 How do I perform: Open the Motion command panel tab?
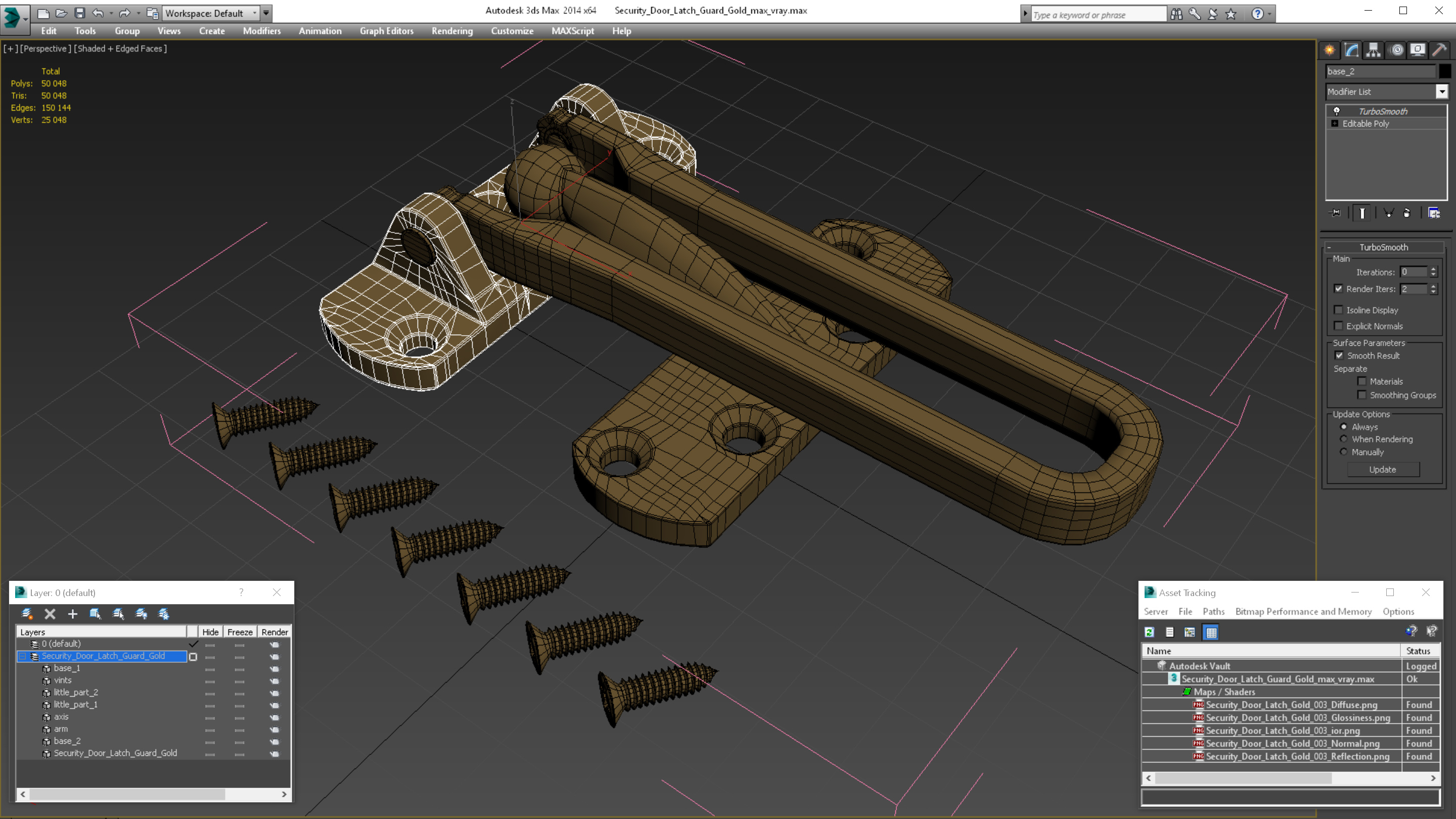1397,51
